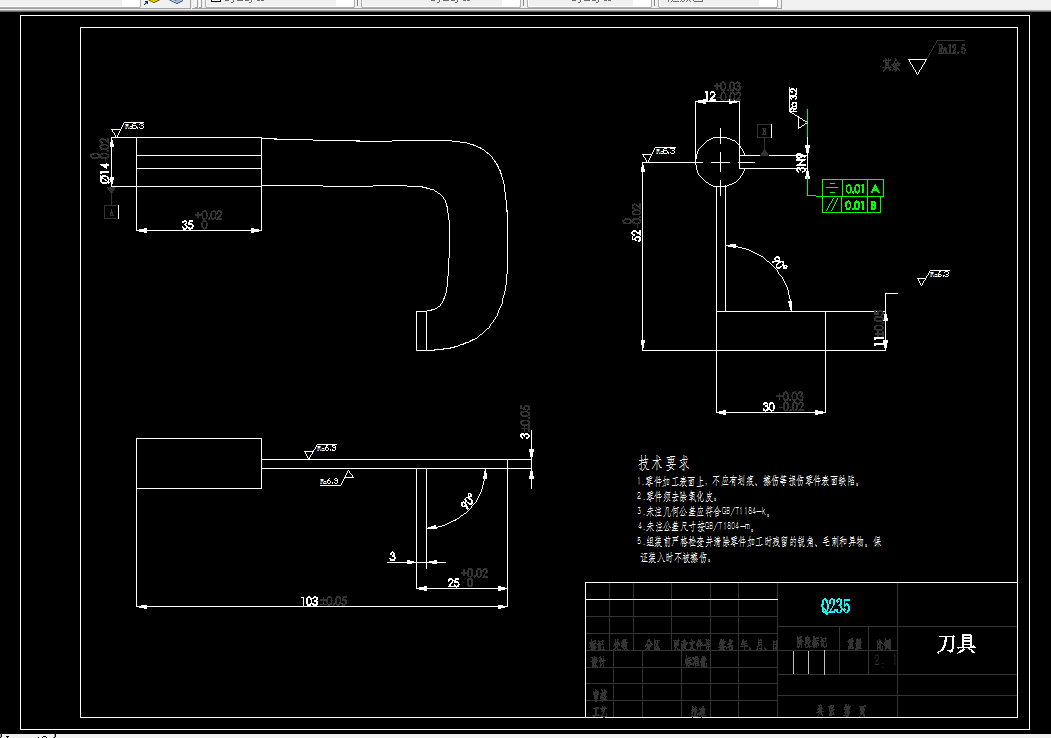Select the 技术要求 heading text
The image size is (1051, 738).
(x=664, y=463)
